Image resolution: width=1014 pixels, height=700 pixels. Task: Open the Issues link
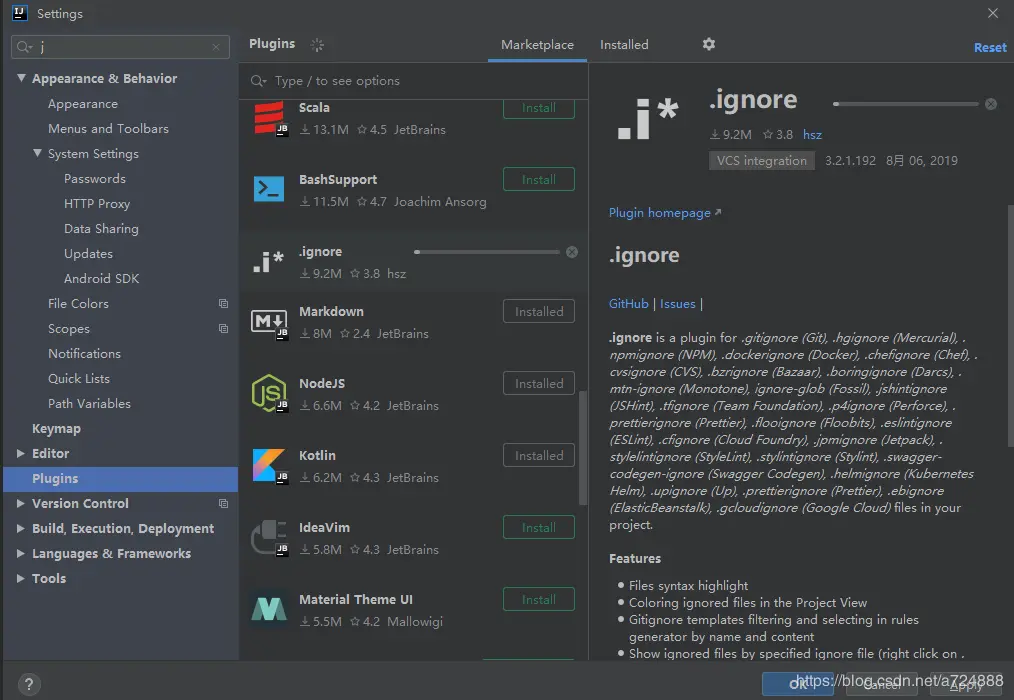(x=678, y=303)
